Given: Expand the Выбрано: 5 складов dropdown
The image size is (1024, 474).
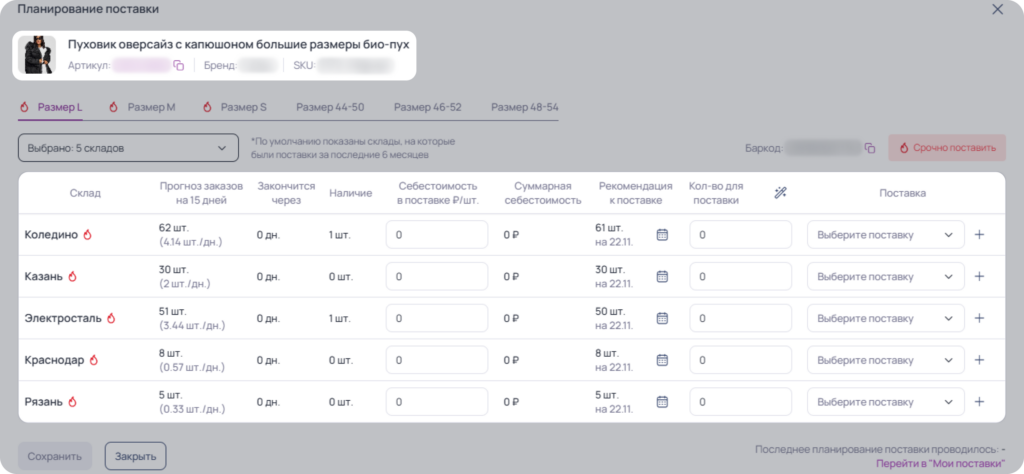Looking at the screenshot, I should (128, 148).
